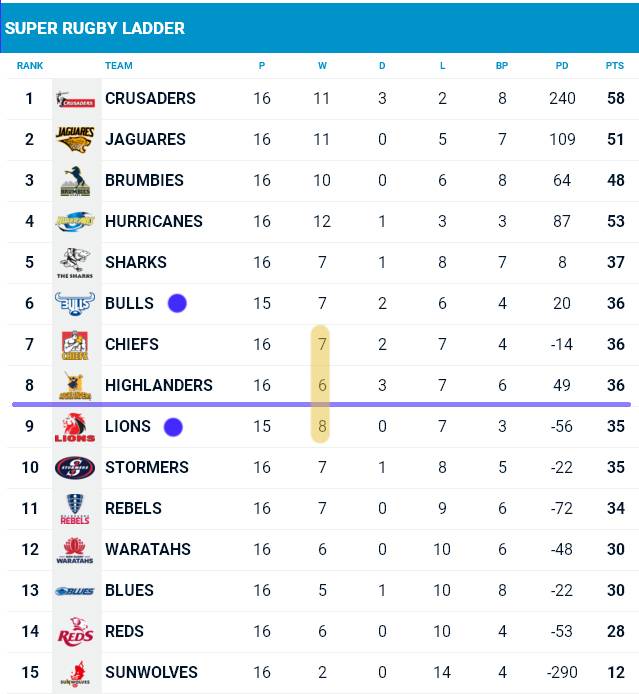Image resolution: width=639 pixels, height=694 pixels.
Task: Select the Bulls team logo
Action: (x=75, y=304)
